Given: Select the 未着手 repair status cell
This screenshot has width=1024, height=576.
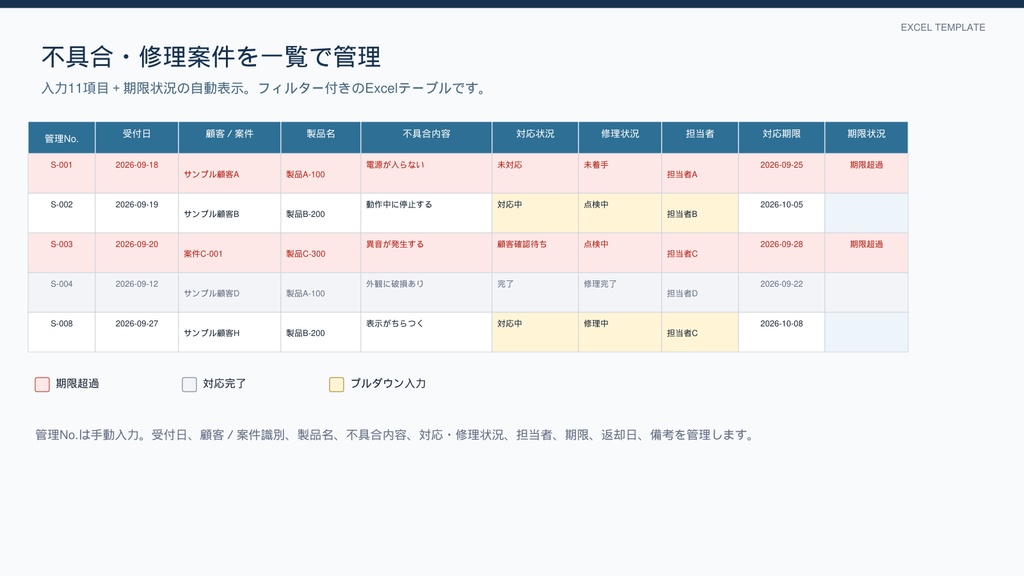Looking at the screenshot, I should [620, 174].
